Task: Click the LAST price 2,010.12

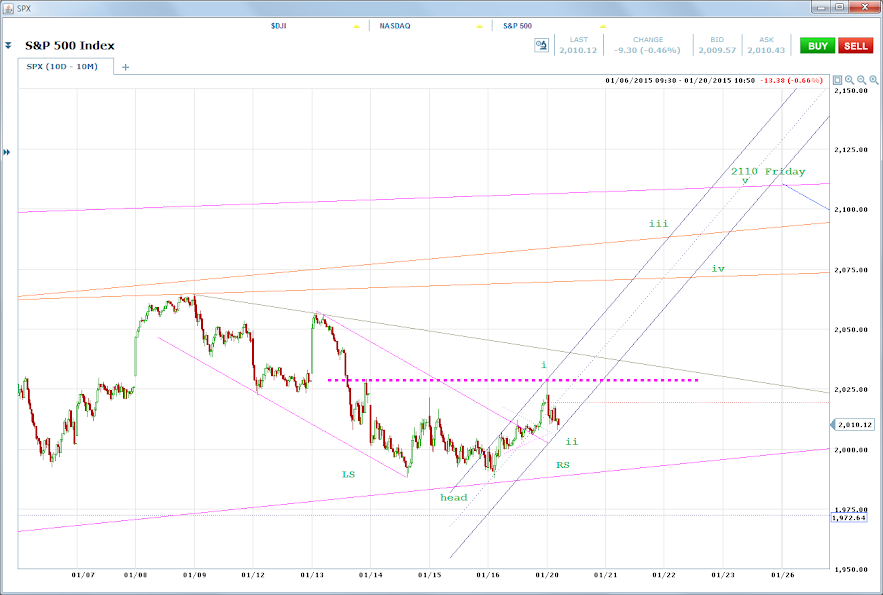Action: pos(578,50)
